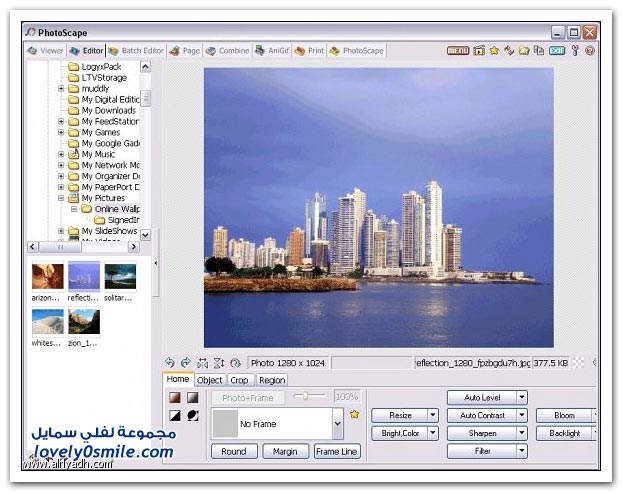Viewport: 622px width, 492px height.
Task: Switch to the Batch Editor tab
Action: pyautogui.click(x=137, y=50)
